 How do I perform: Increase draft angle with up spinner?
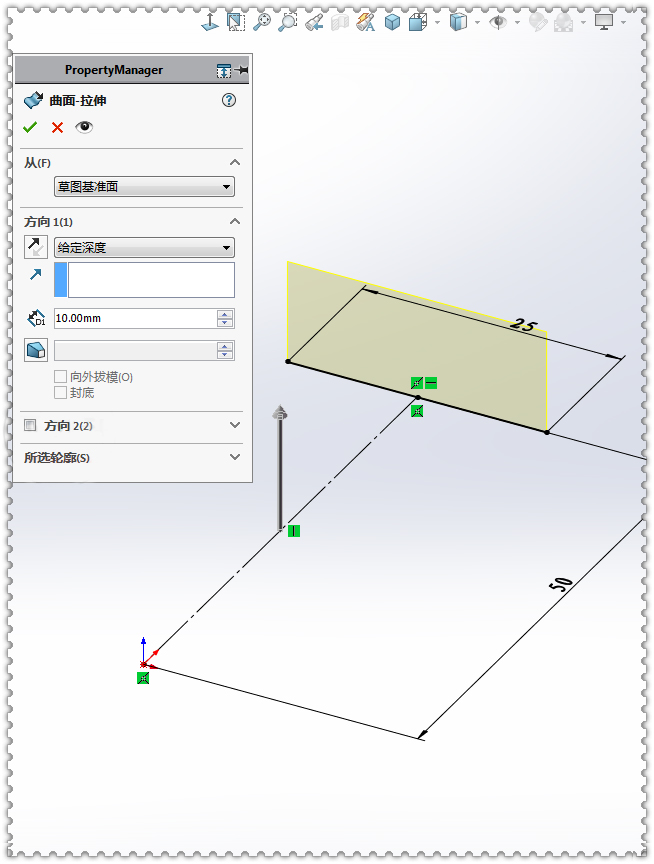pyautogui.click(x=225, y=346)
